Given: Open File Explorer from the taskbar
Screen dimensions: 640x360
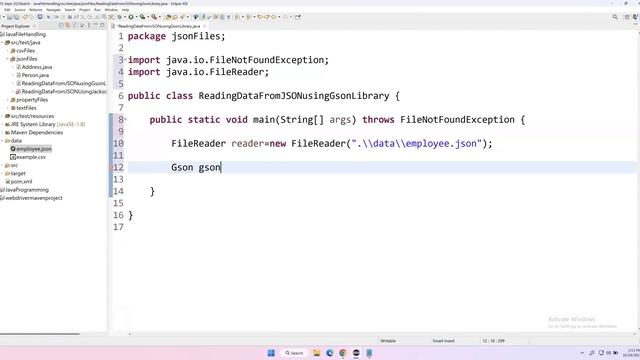Looking at the screenshot, I should [x=317, y=353].
